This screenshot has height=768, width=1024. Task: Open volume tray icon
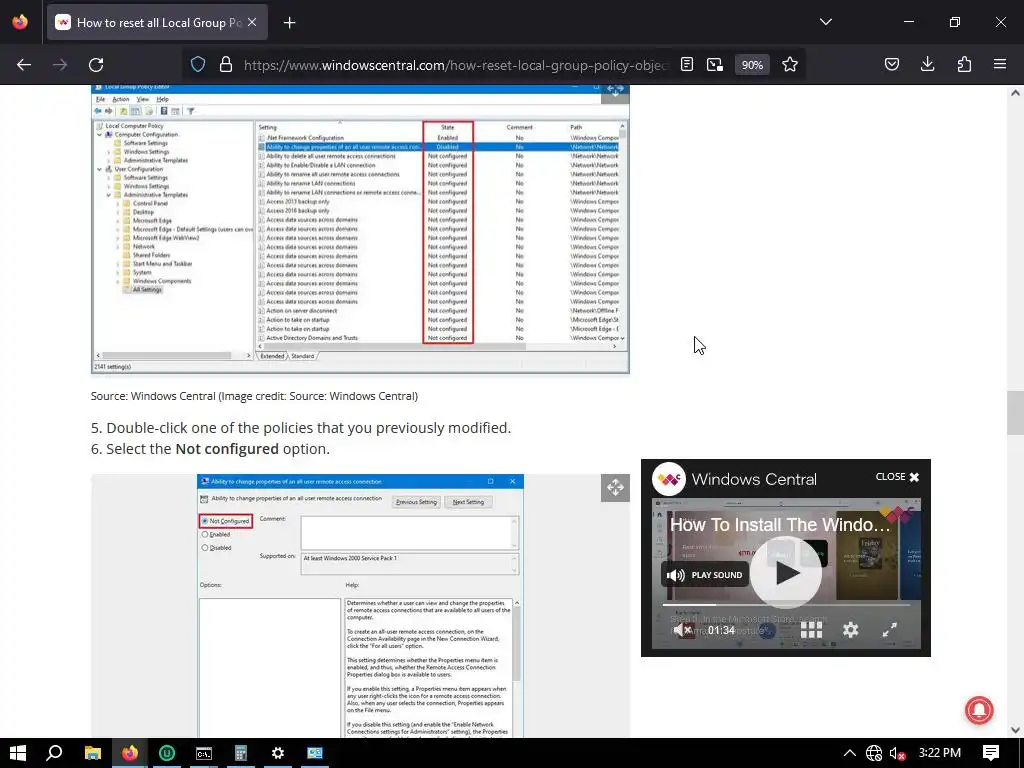898,753
